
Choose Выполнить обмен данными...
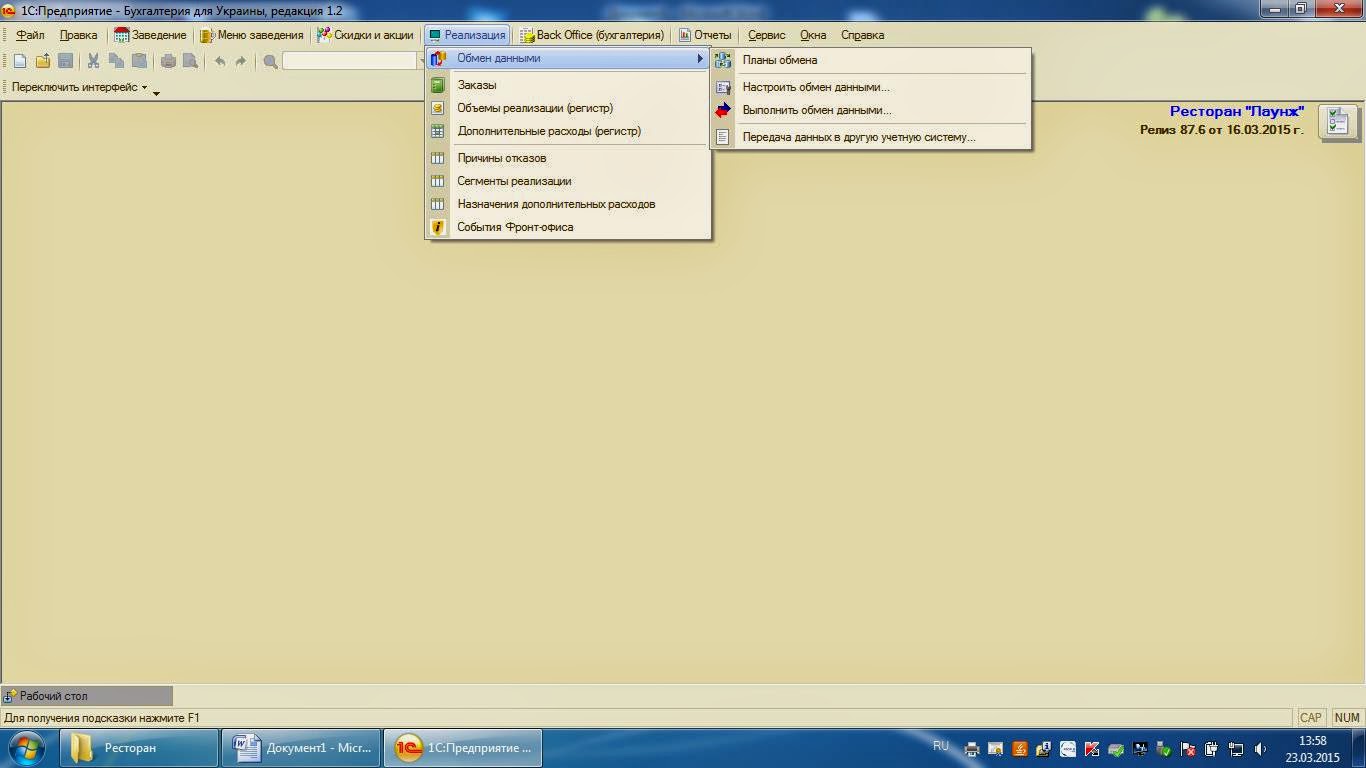pos(870,110)
